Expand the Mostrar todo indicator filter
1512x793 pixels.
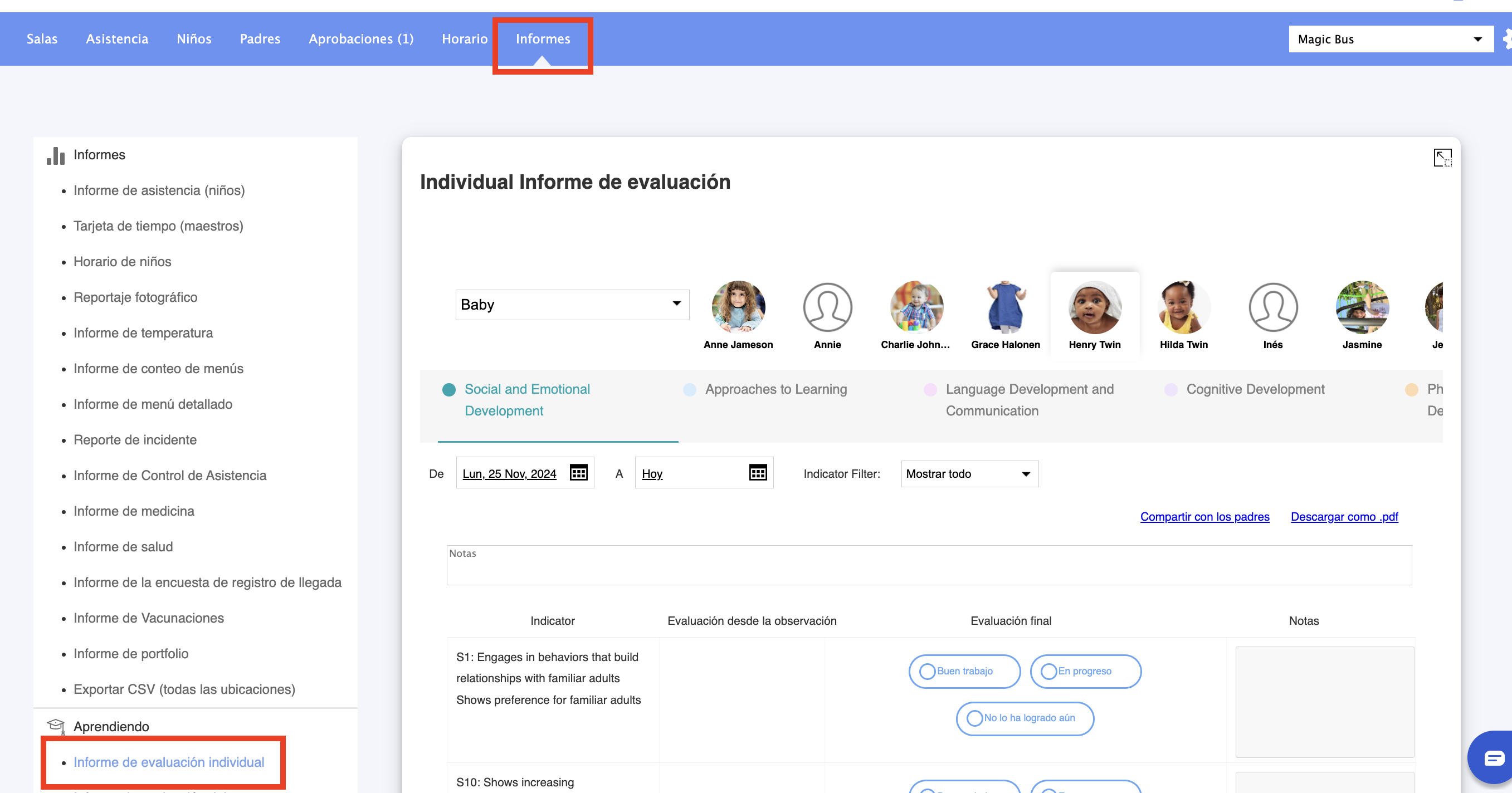coord(969,474)
